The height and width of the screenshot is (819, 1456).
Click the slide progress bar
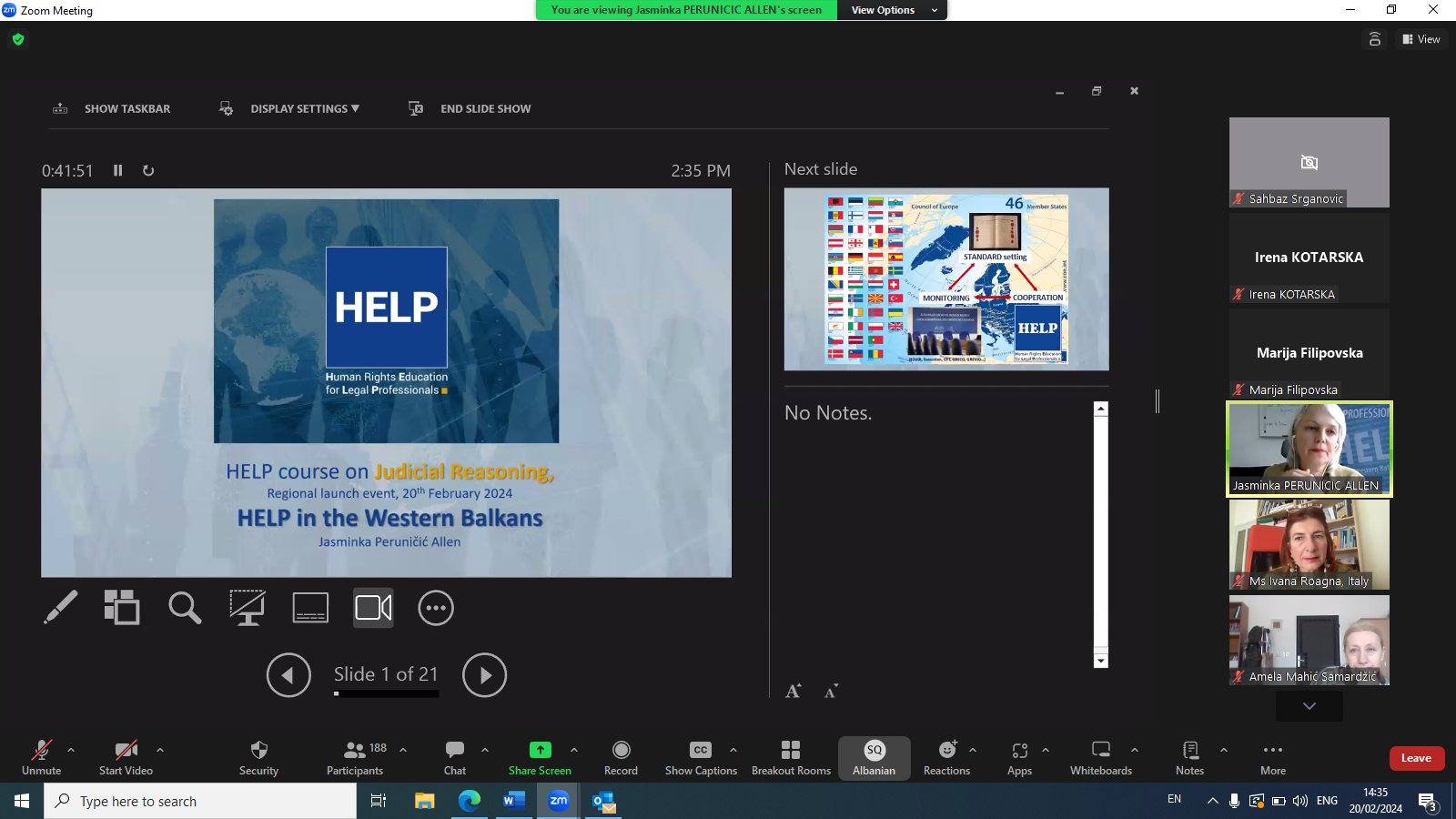[386, 693]
